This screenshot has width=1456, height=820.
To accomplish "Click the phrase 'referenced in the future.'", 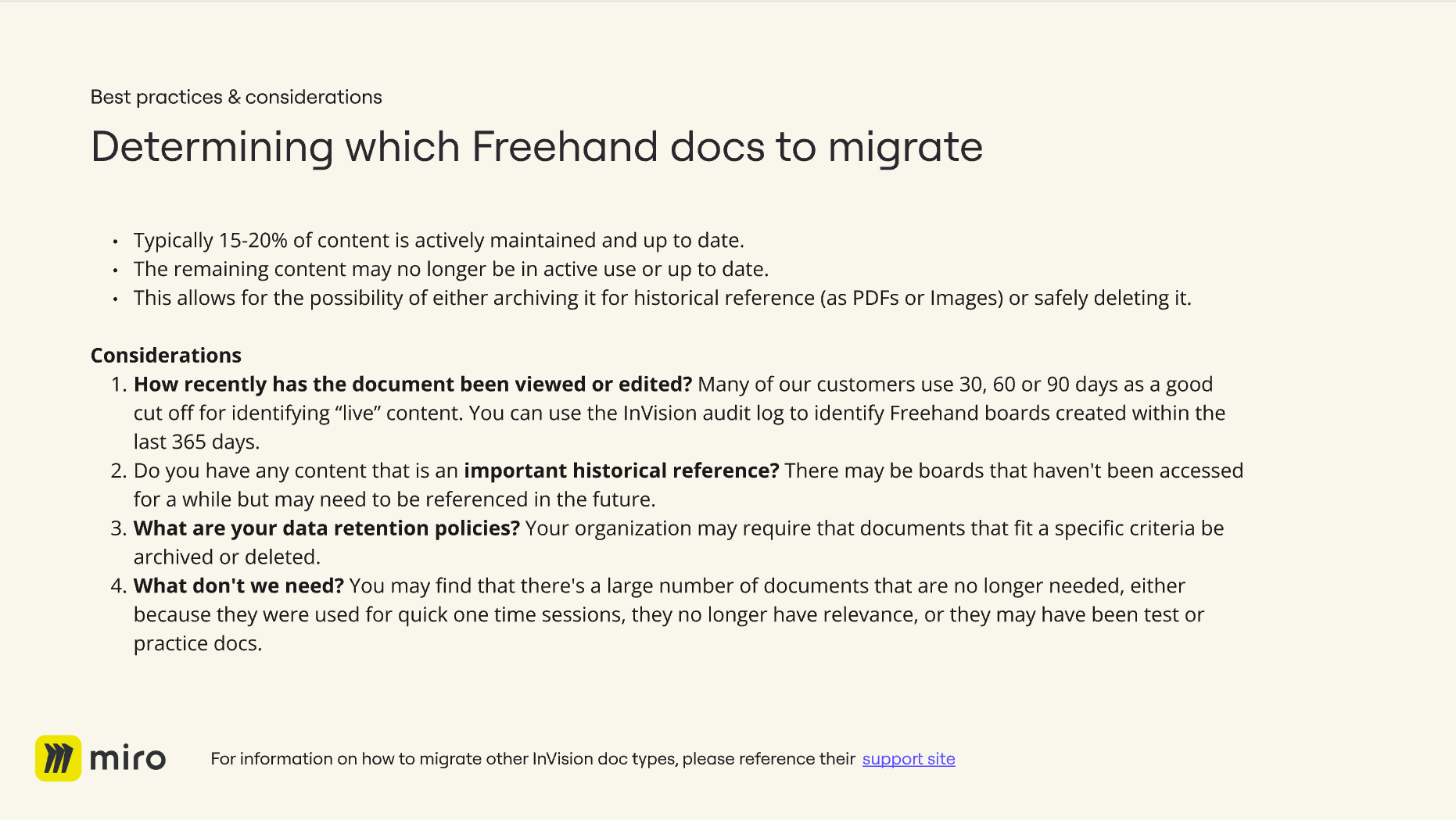I will pyautogui.click(x=542, y=500).
